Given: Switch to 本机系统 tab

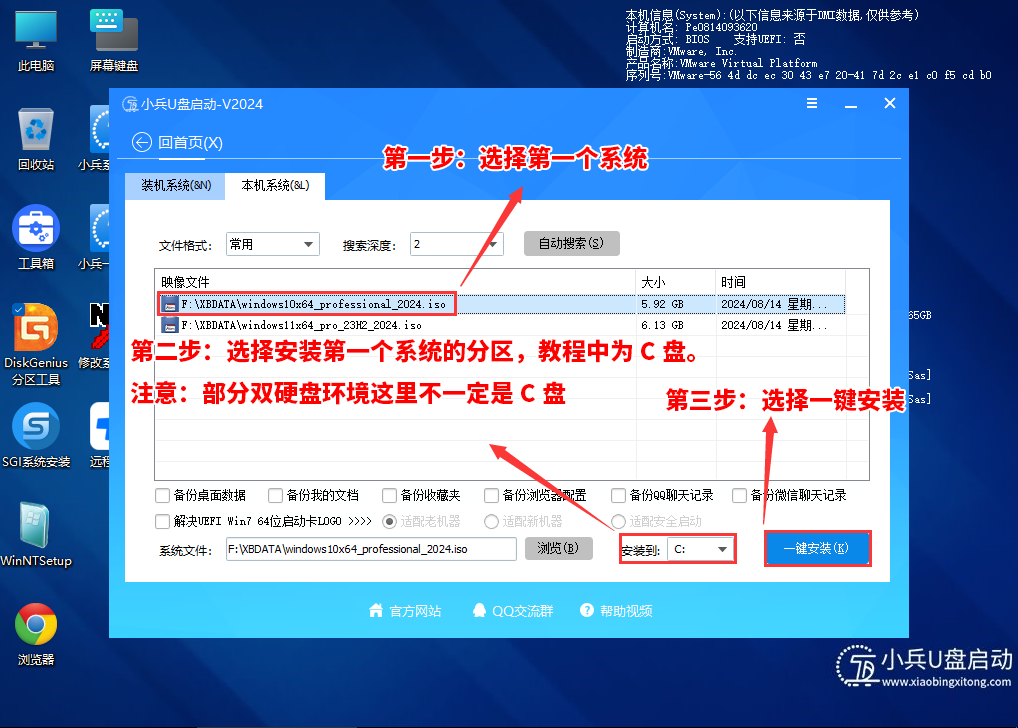Looking at the screenshot, I should pos(275,186).
